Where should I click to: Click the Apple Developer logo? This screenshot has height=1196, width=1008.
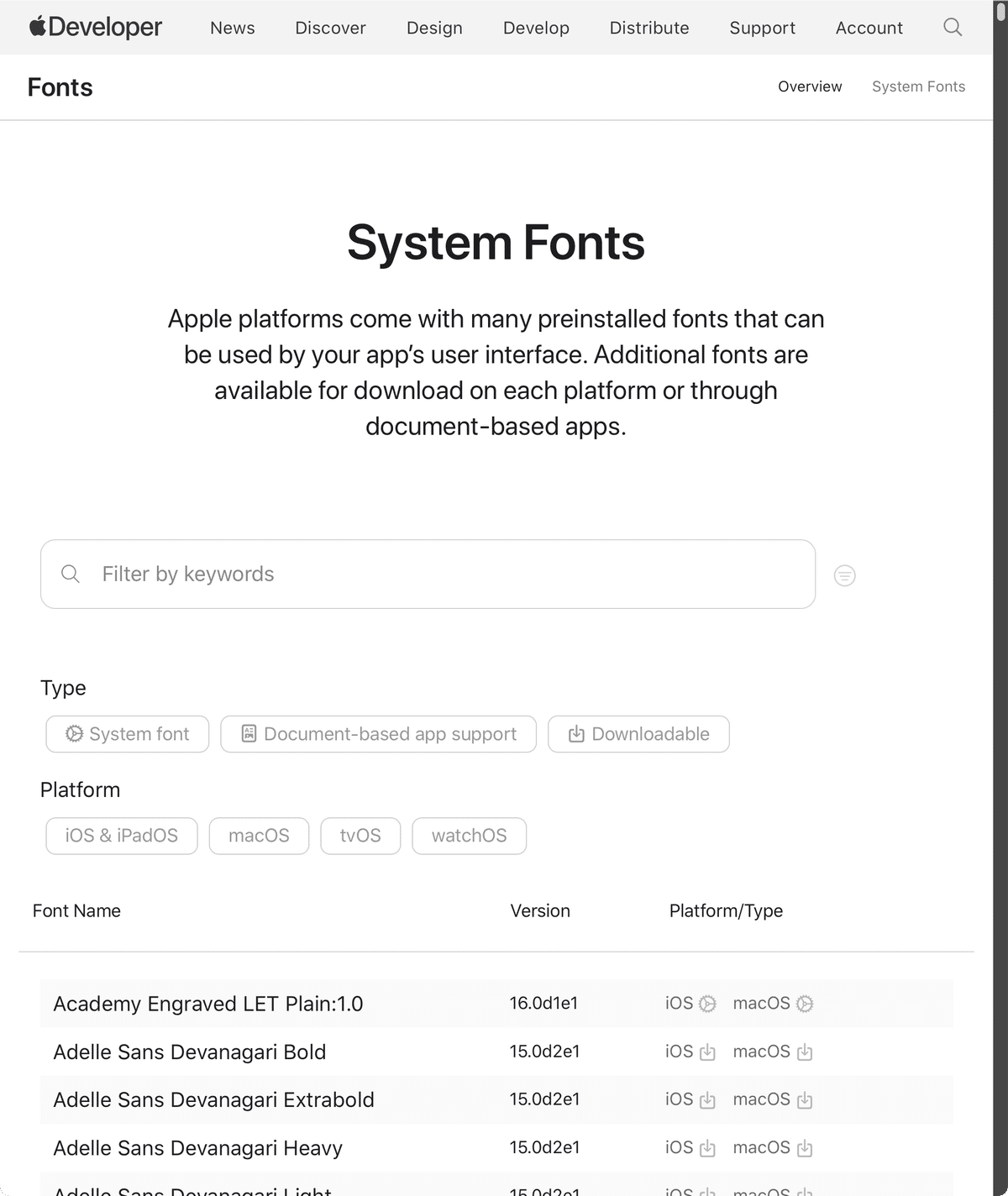pyautogui.click(x=95, y=26)
